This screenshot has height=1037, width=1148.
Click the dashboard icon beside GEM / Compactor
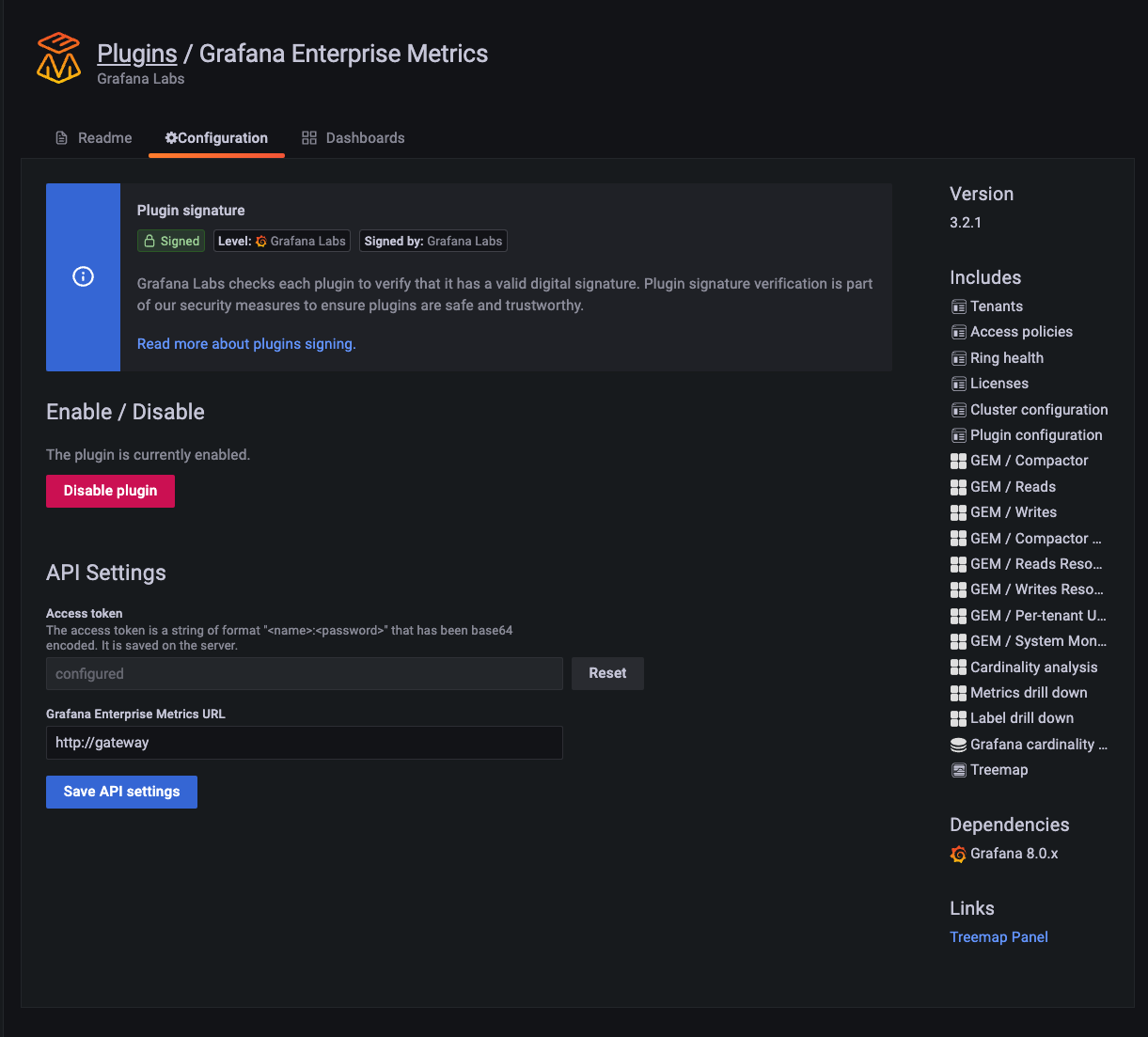958,461
